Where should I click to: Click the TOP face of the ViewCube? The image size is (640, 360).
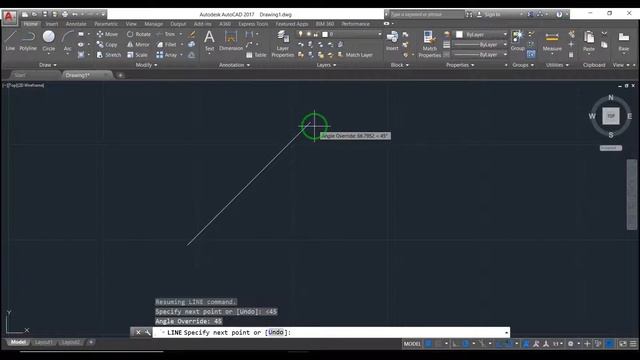(611, 116)
